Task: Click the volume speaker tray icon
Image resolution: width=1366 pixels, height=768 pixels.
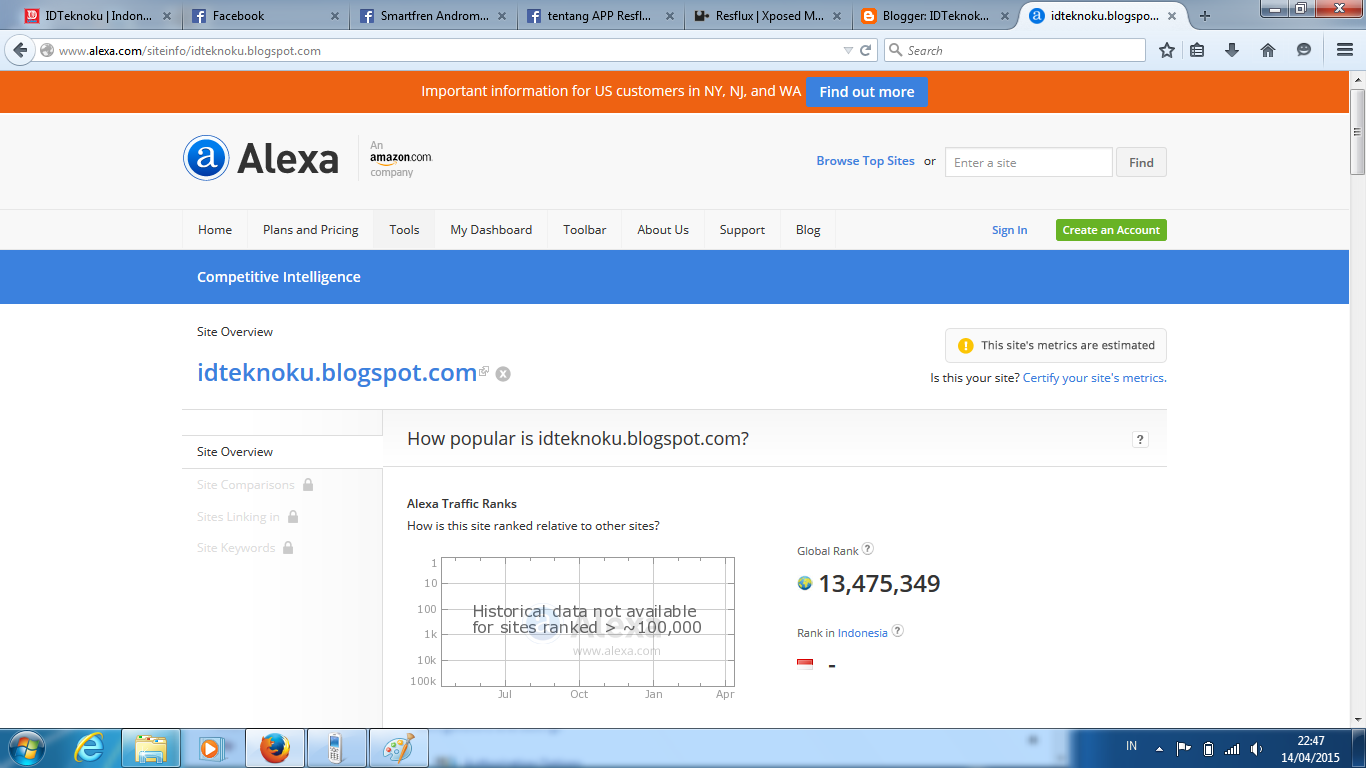Action: pyautogui.click(x=1256, y=748)
